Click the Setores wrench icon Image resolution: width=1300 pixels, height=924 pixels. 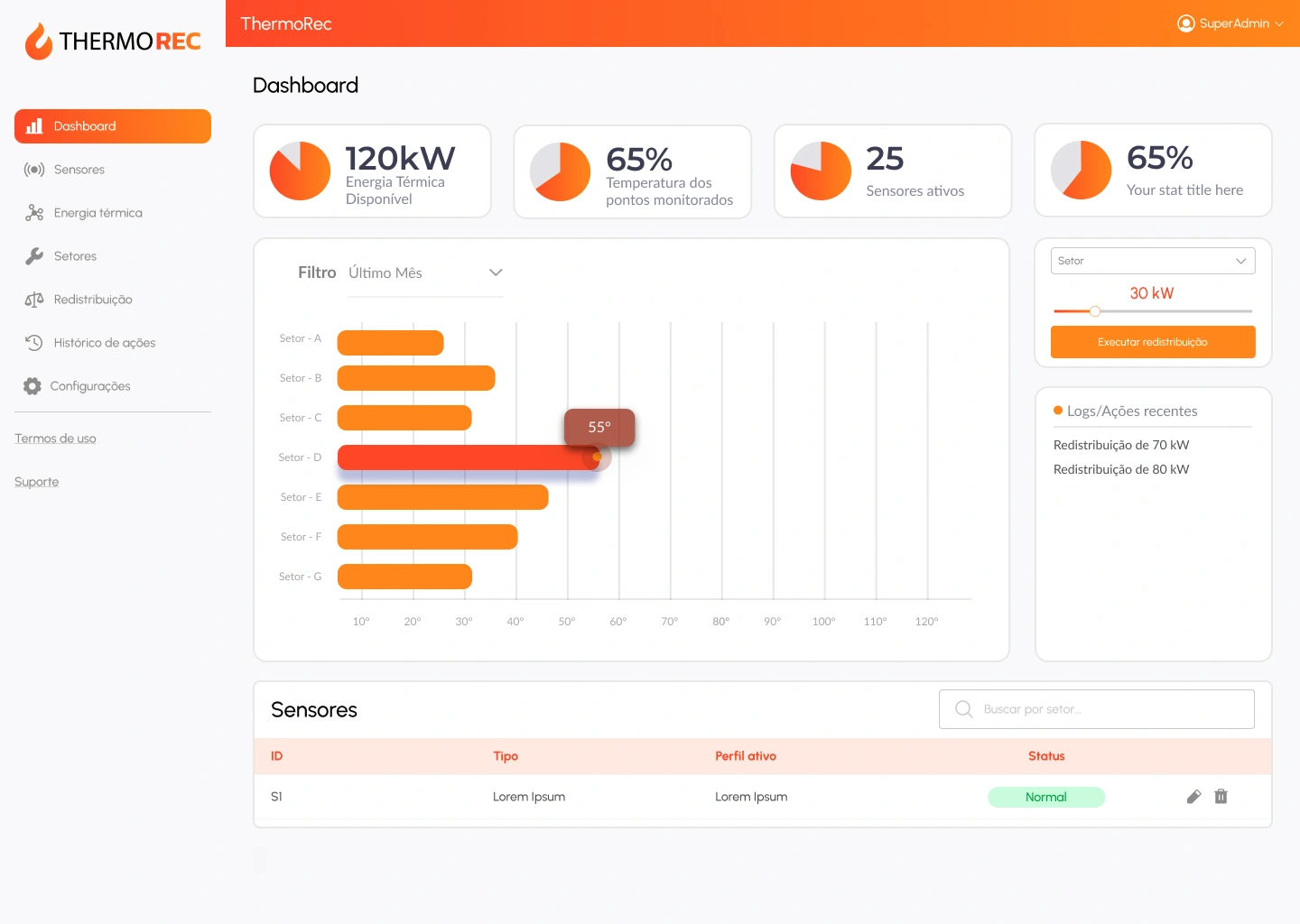click(34, 256)
